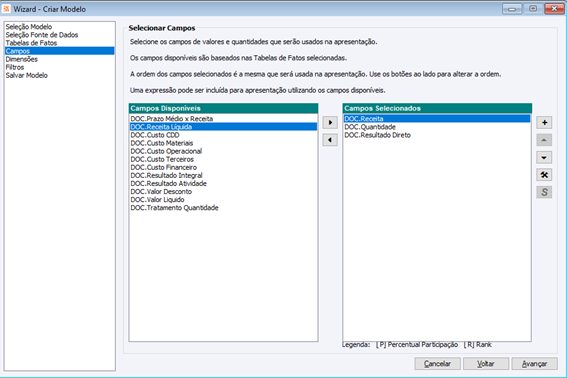Select DOC.Valor Desconto field
Image resolution: width=567 pixels, height=378 pixels.
[x=223, y=191]
